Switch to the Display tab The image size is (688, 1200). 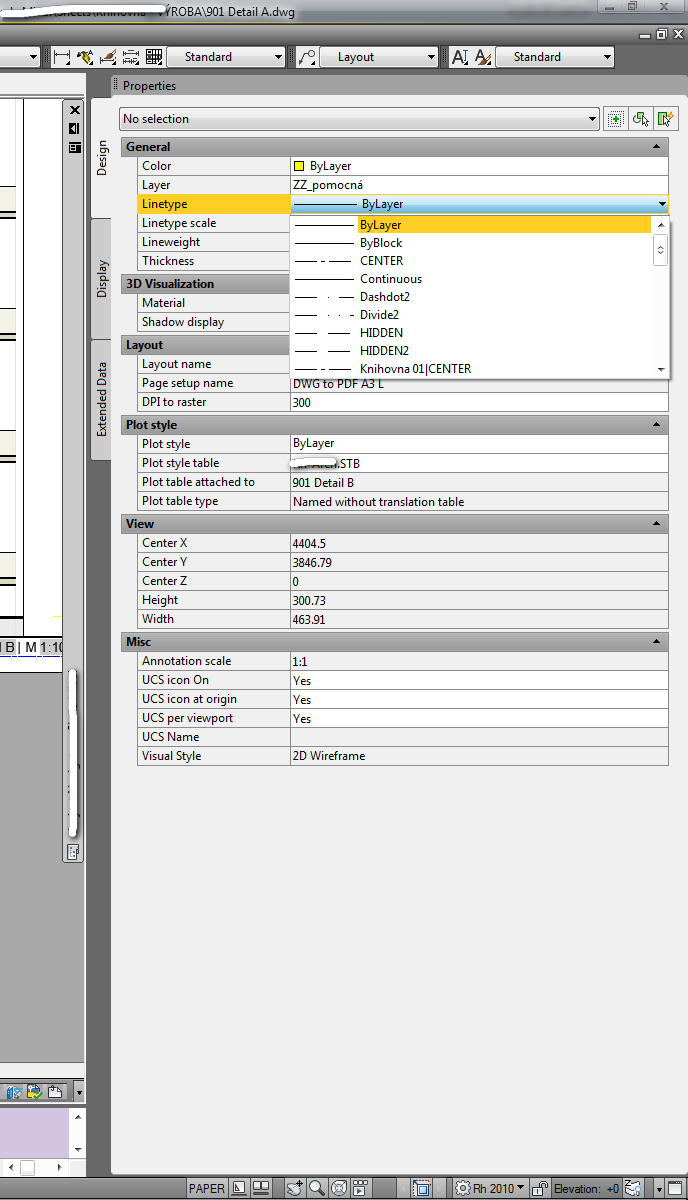102,279
